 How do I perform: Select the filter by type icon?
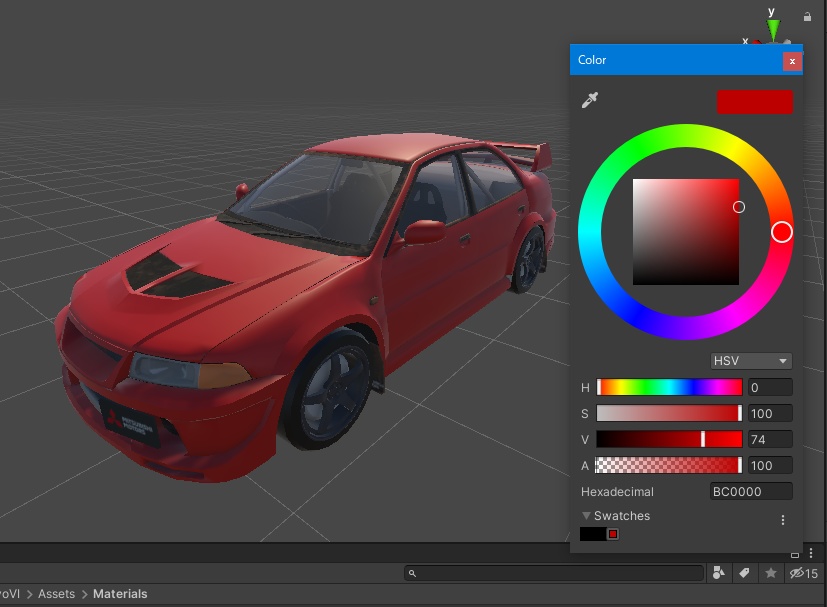tap(719, 572)
